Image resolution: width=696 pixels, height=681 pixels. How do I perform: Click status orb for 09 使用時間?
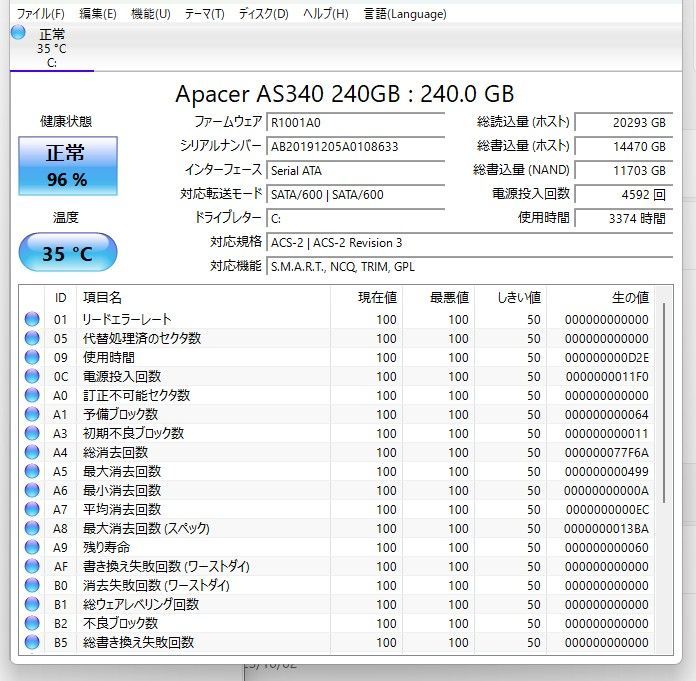32,357
